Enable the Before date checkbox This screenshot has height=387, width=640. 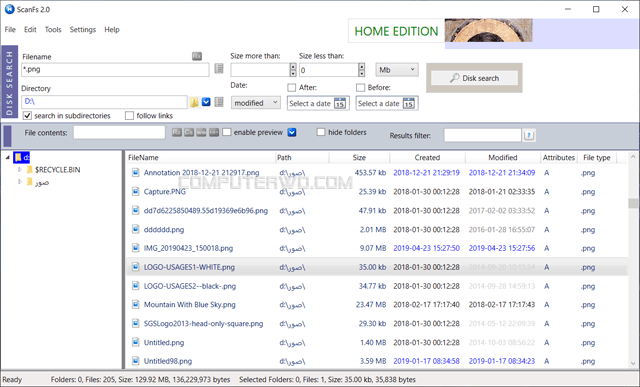tap(360, 87)
